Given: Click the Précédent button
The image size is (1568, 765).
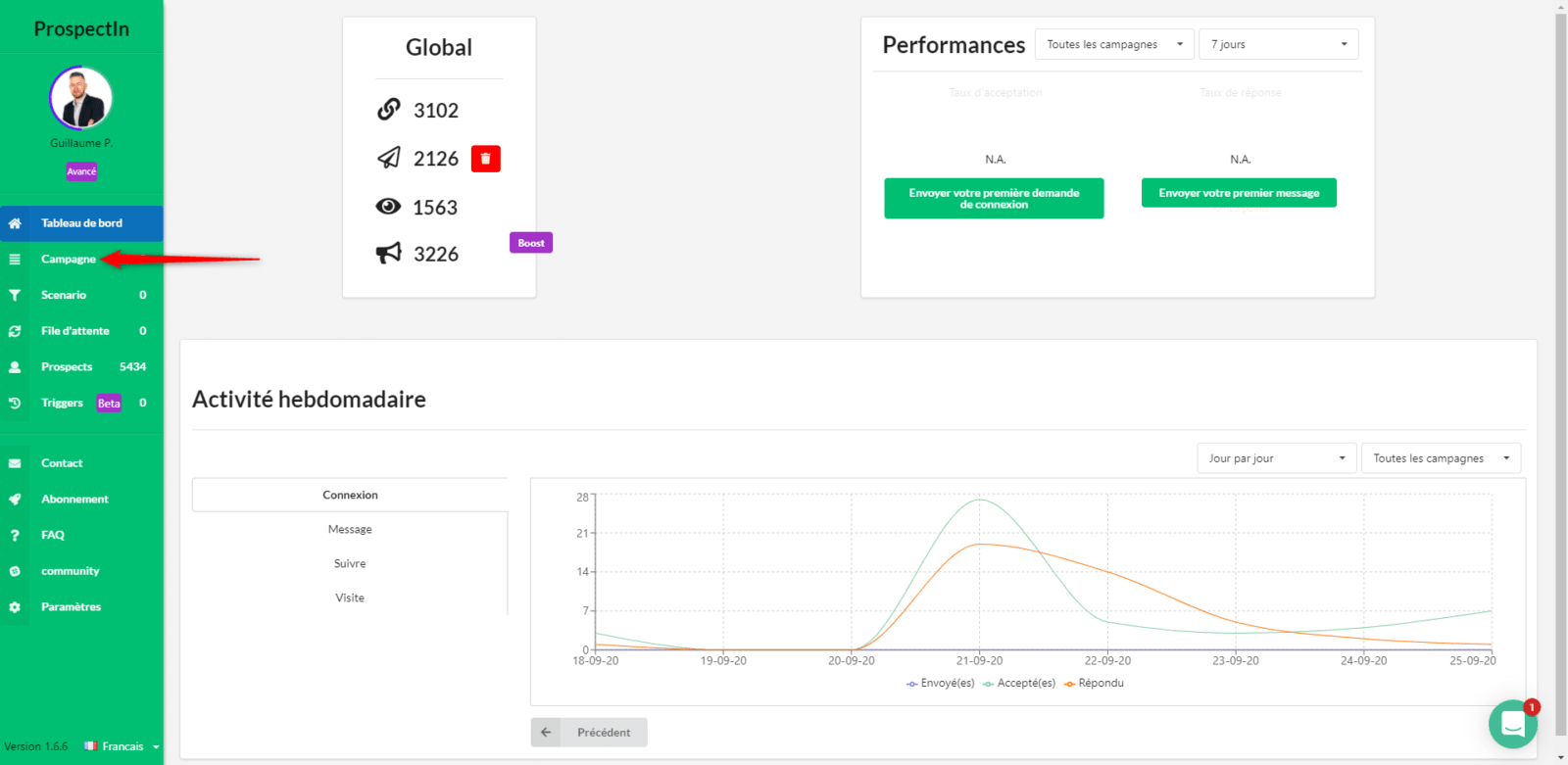Looking at the screenshot, I should point(589,733).
